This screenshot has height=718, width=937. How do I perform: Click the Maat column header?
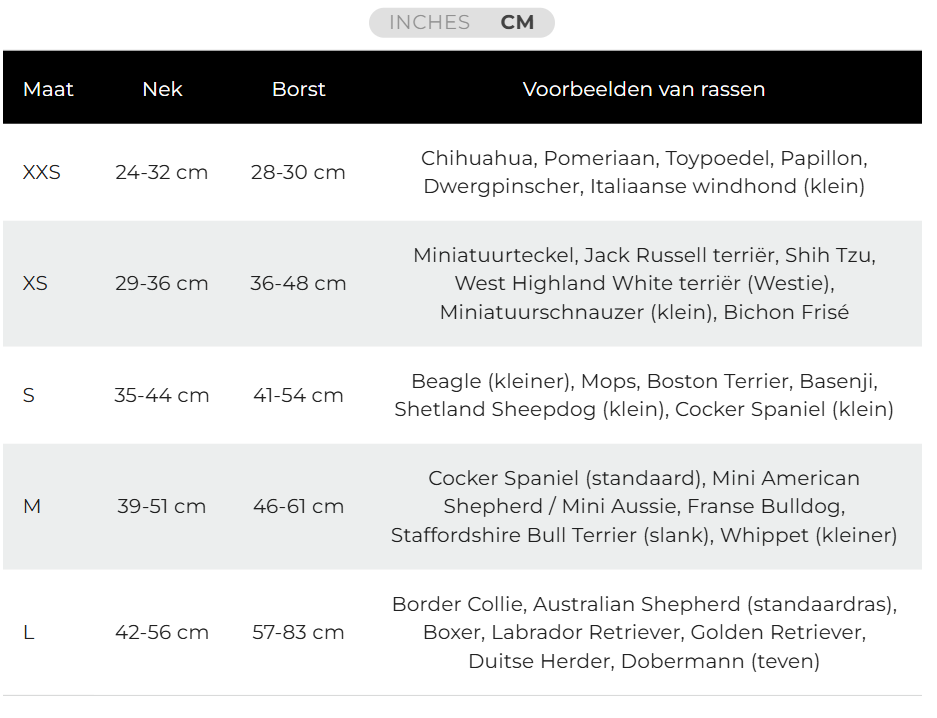(x=48, y=89)
